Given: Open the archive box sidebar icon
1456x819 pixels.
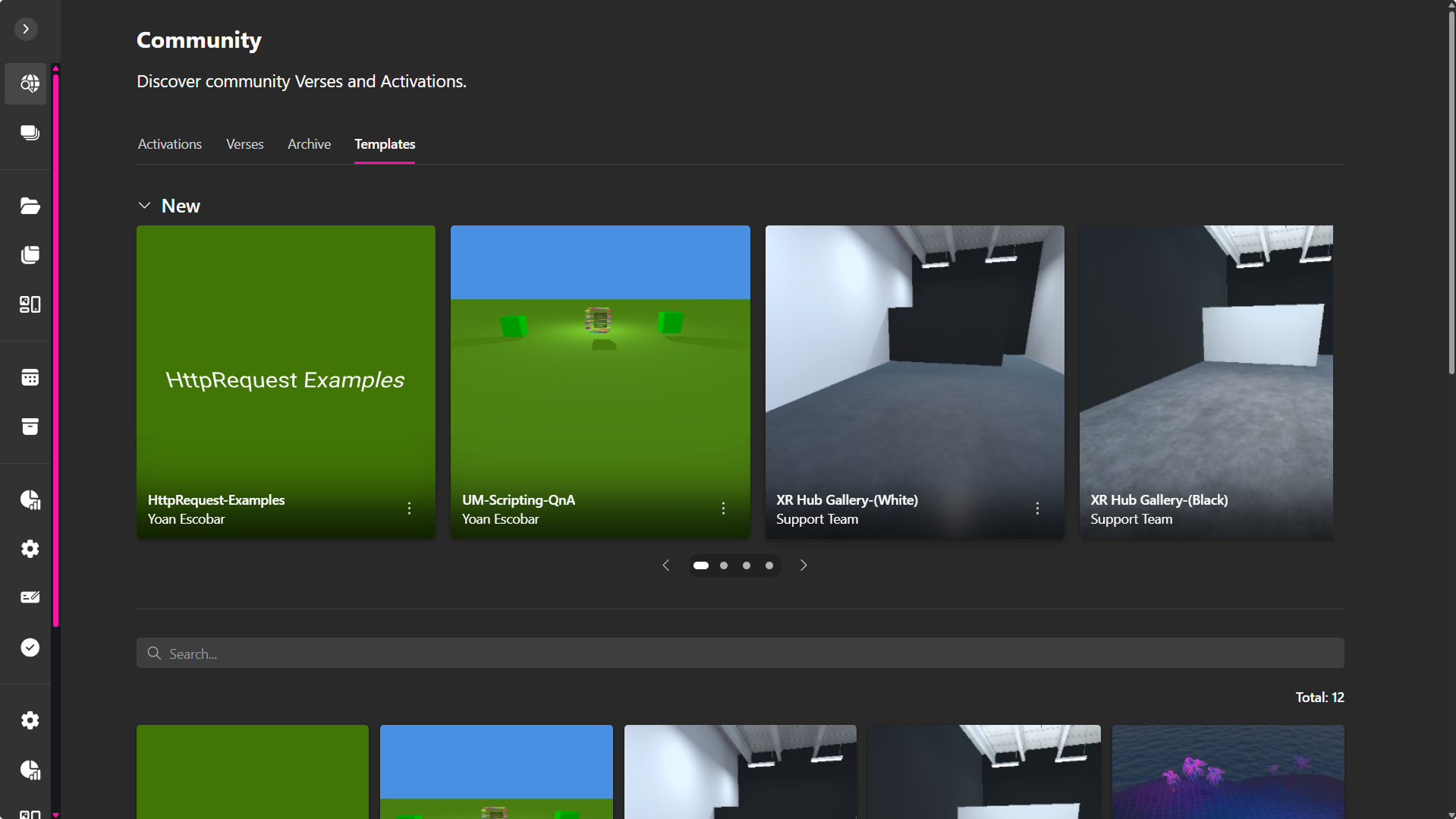Looking at the screenshot, I should click(x=30, y=427).
